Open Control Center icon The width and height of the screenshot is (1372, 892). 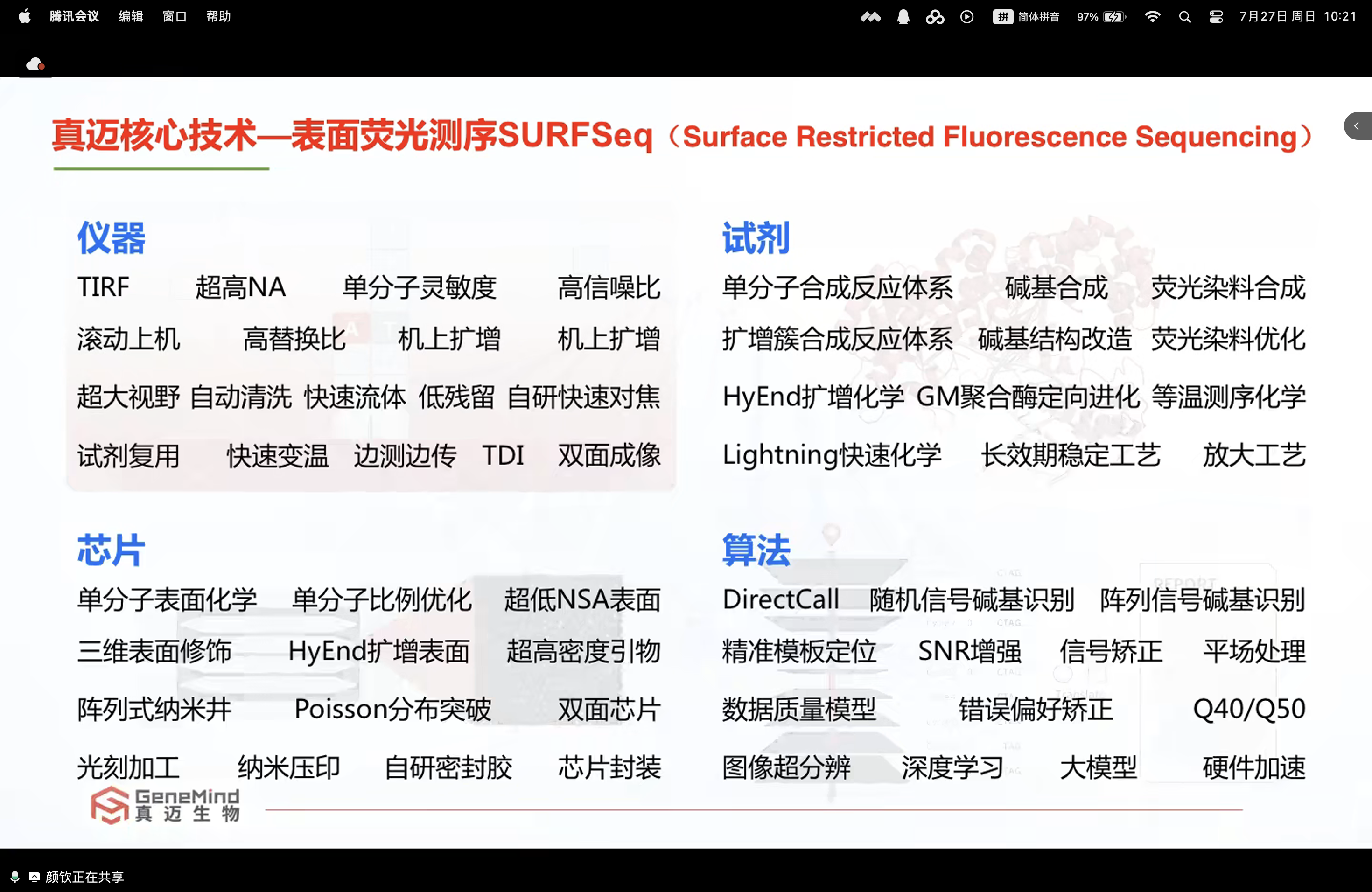[x=1216, y=17]
